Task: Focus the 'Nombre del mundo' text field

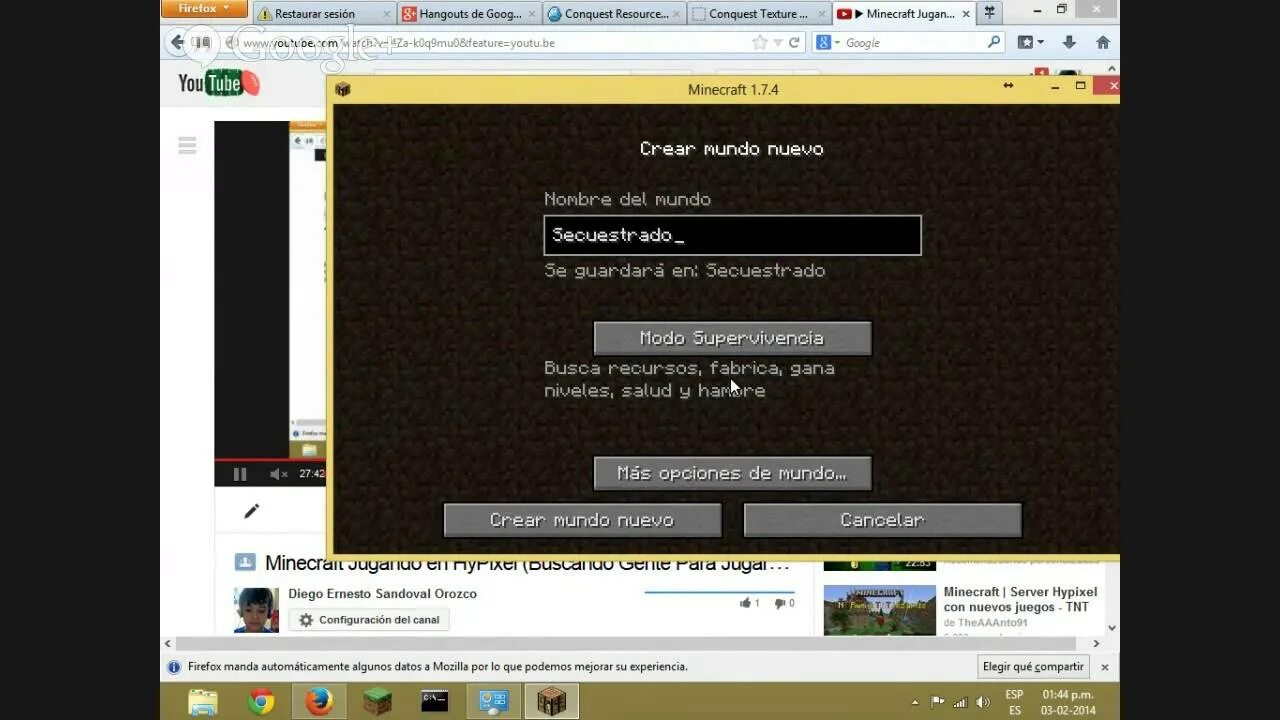Action: coord(732,235)
